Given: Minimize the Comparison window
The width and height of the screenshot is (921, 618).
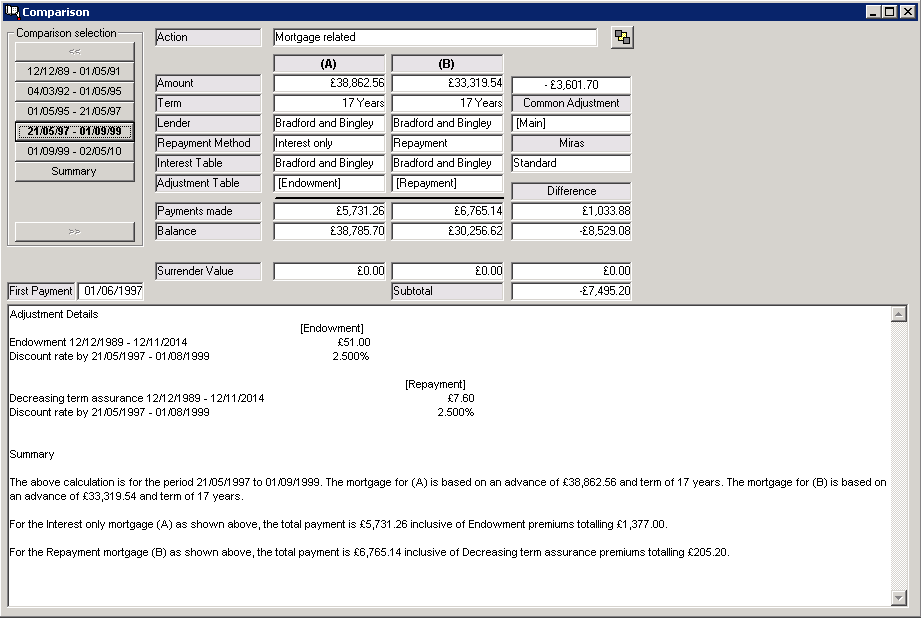Looking at the screenshot, I should point(873,11).
